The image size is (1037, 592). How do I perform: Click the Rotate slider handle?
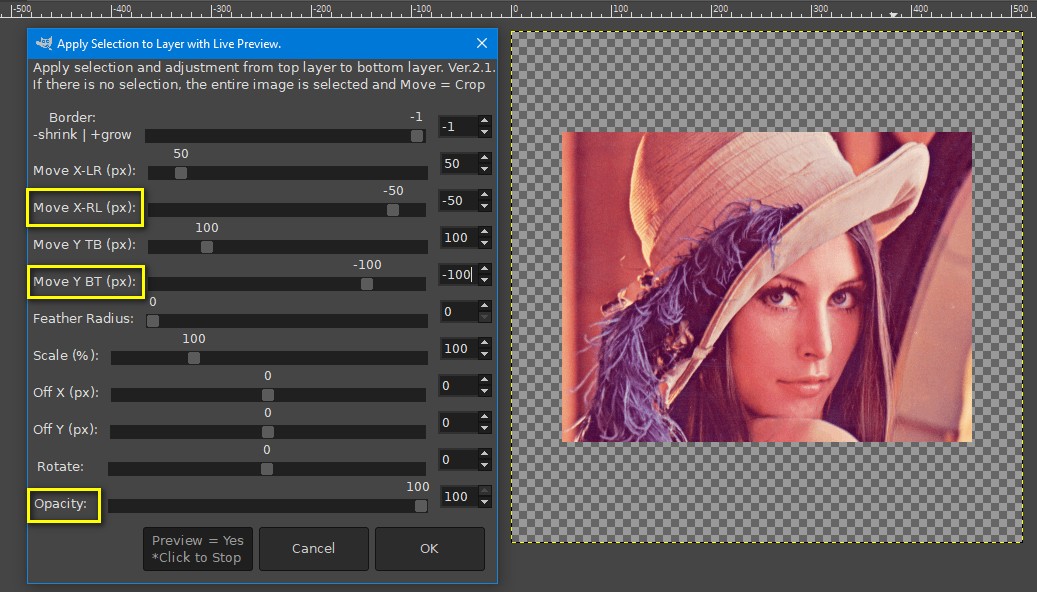coord(267,469)
